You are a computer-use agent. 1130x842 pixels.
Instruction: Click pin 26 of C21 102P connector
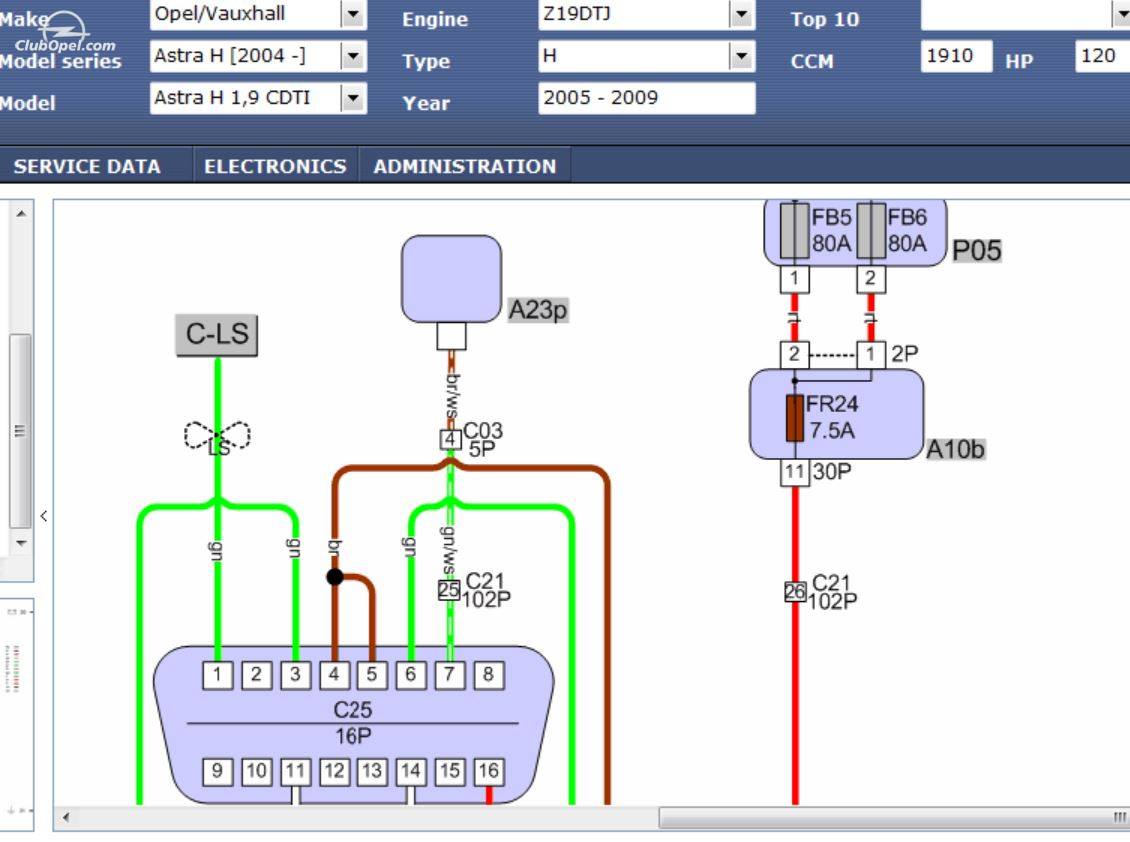click(x=795, y=592)
